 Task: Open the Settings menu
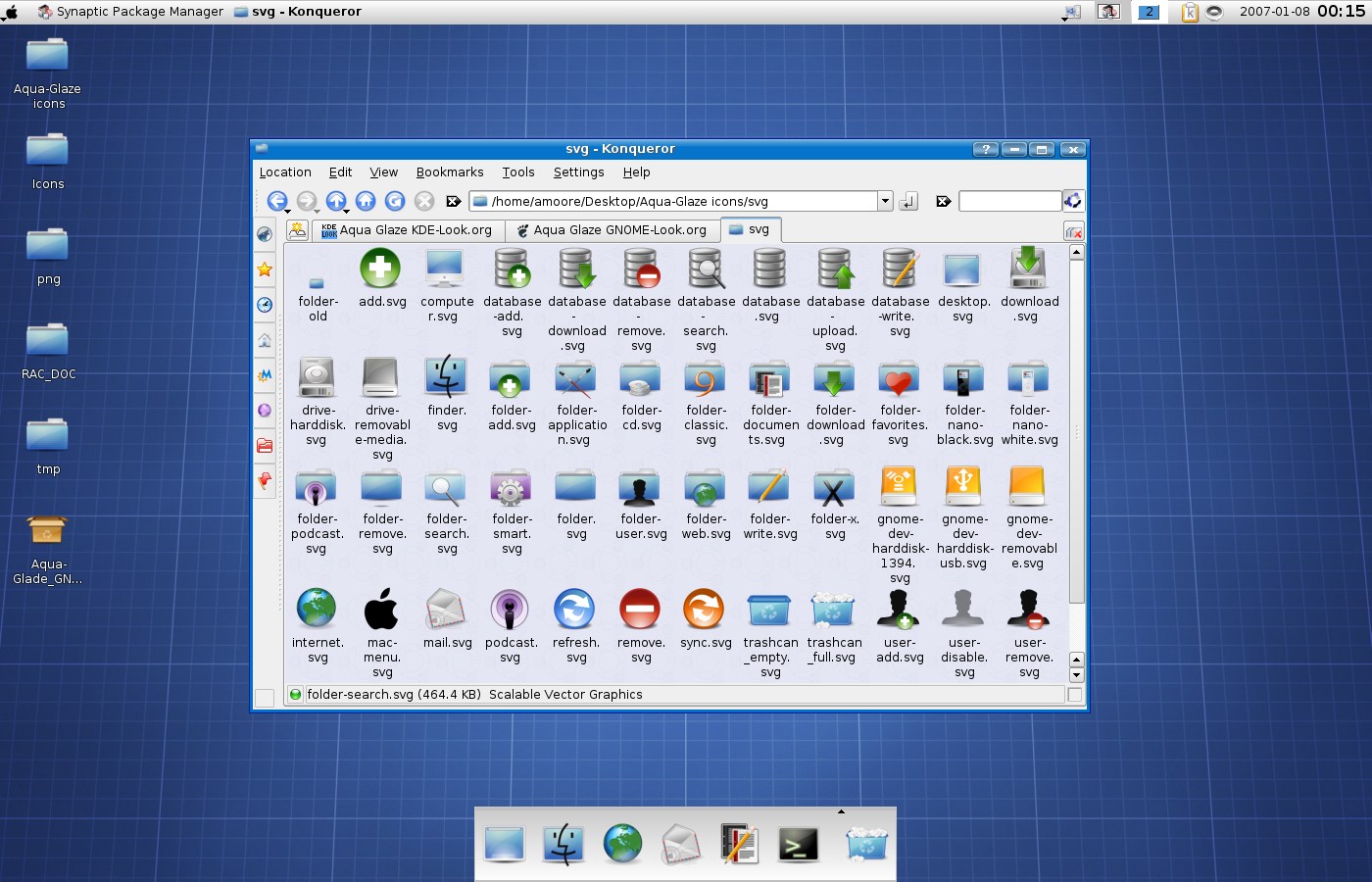(x=578, y=171)
